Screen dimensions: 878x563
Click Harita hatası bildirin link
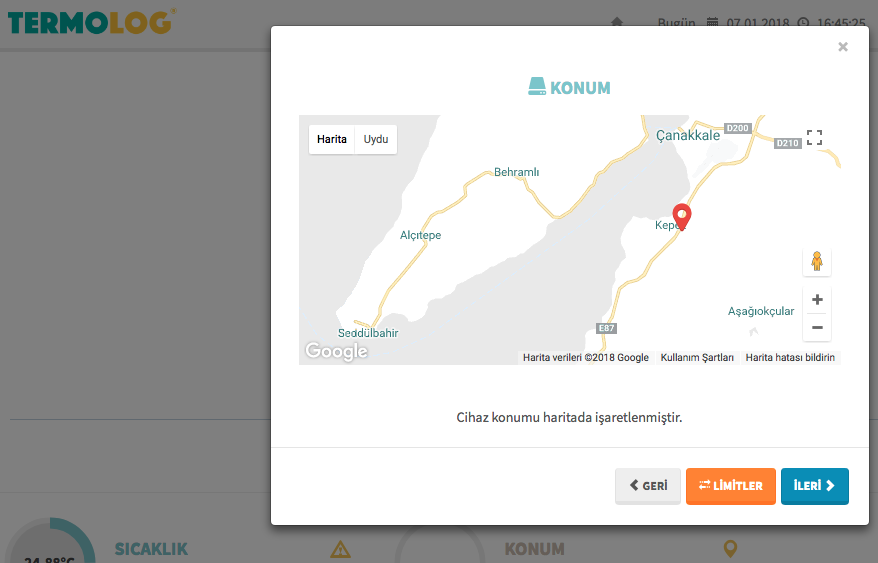791,357
